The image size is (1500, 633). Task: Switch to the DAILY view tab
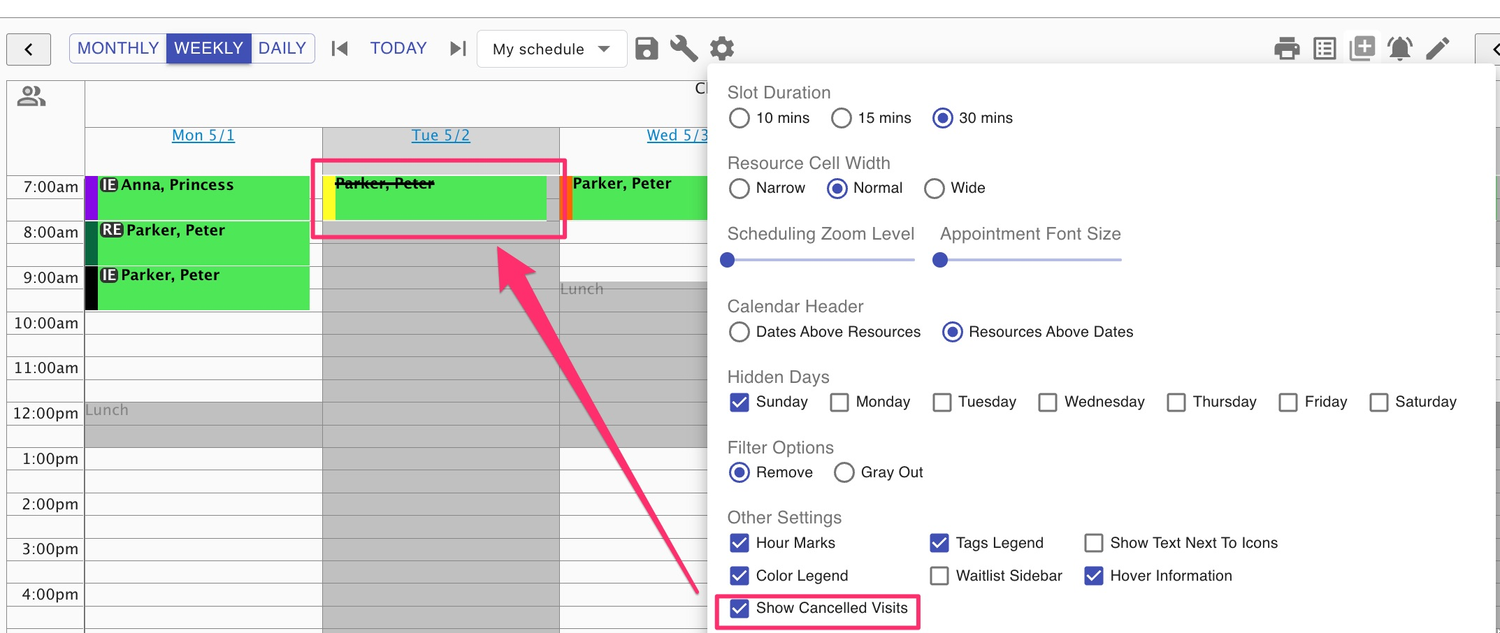282,48
